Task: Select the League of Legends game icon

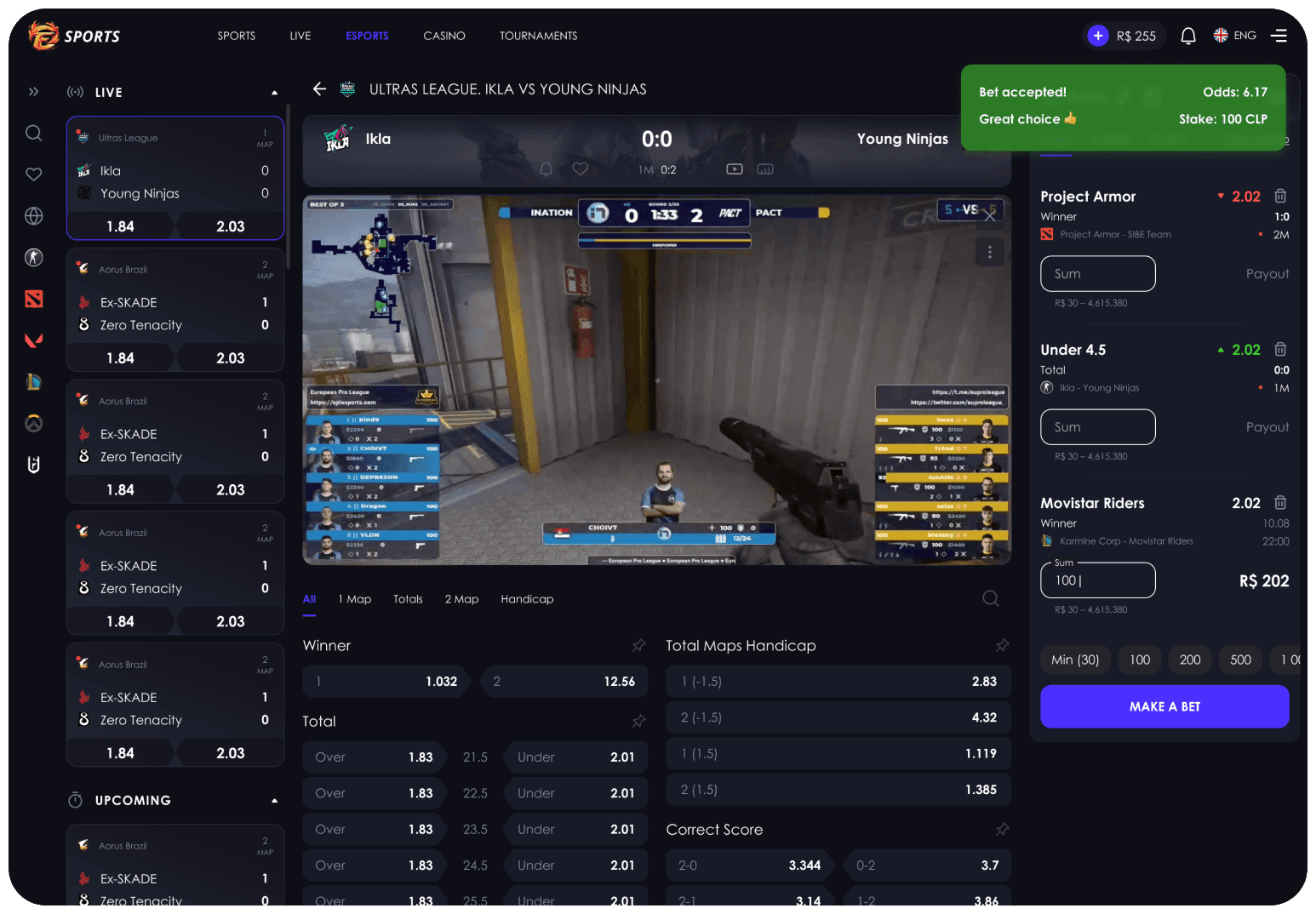Action: pos(33,382)
